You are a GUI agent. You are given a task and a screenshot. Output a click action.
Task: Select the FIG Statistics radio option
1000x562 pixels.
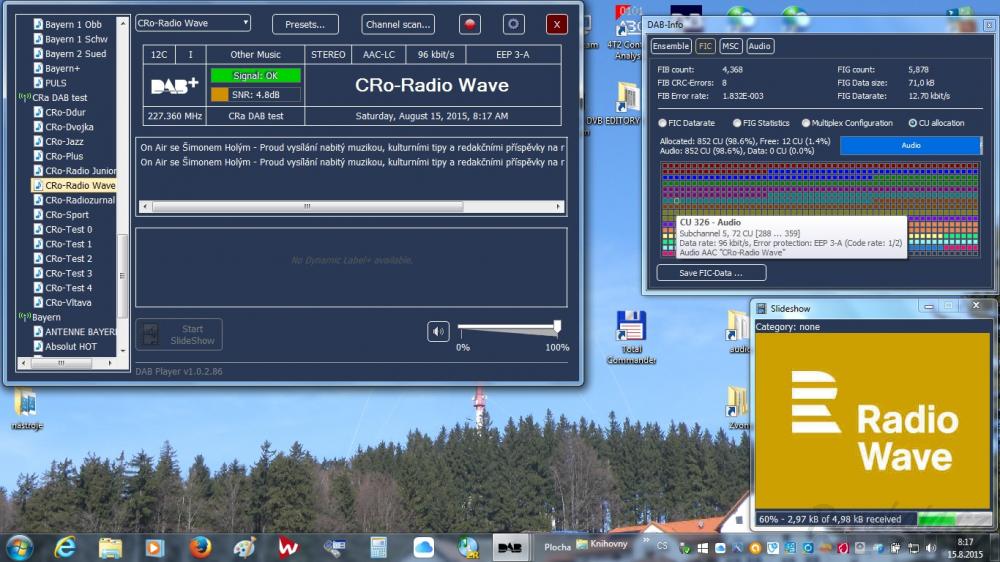737,123
